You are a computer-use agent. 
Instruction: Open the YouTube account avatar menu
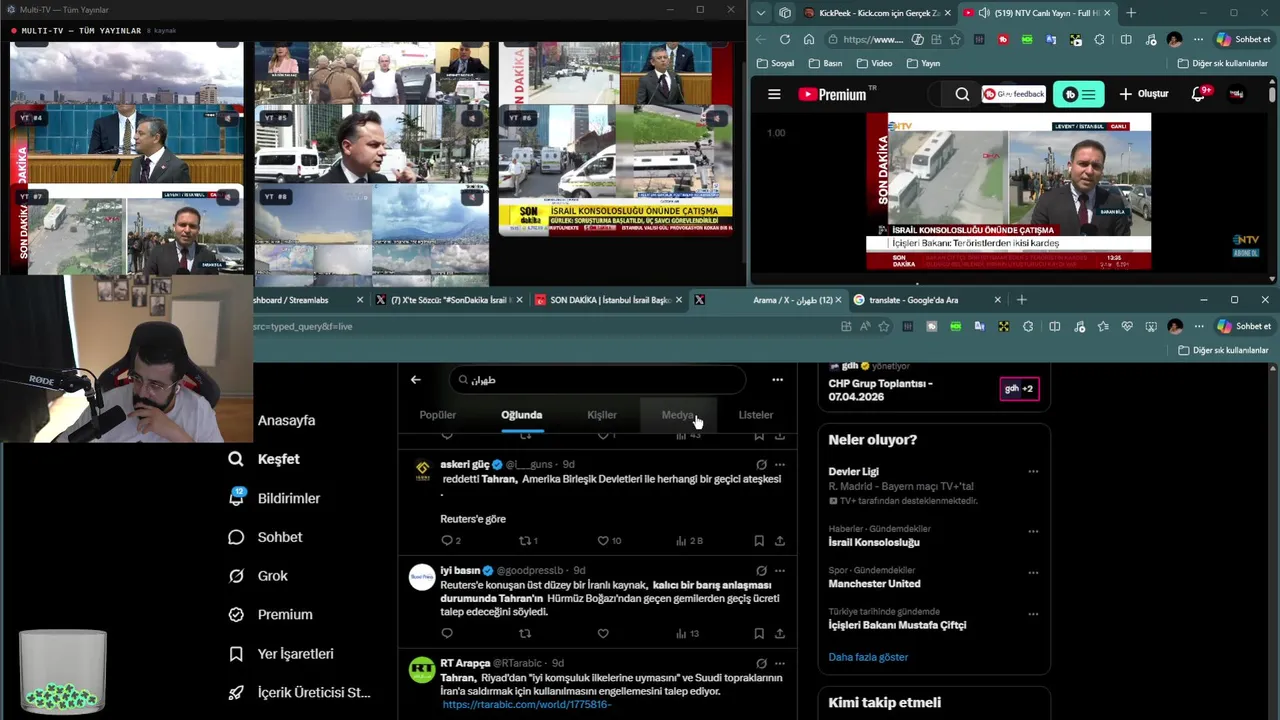tap(1237, 94)
